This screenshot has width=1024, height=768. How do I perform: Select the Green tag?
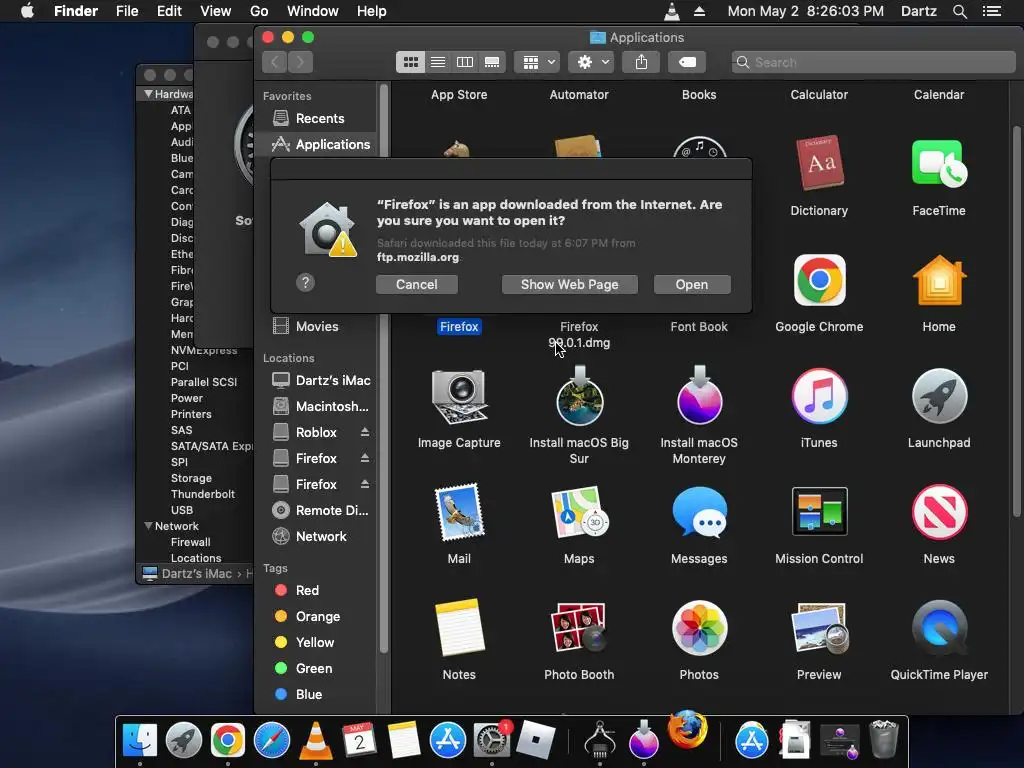(x=316, y=668)
